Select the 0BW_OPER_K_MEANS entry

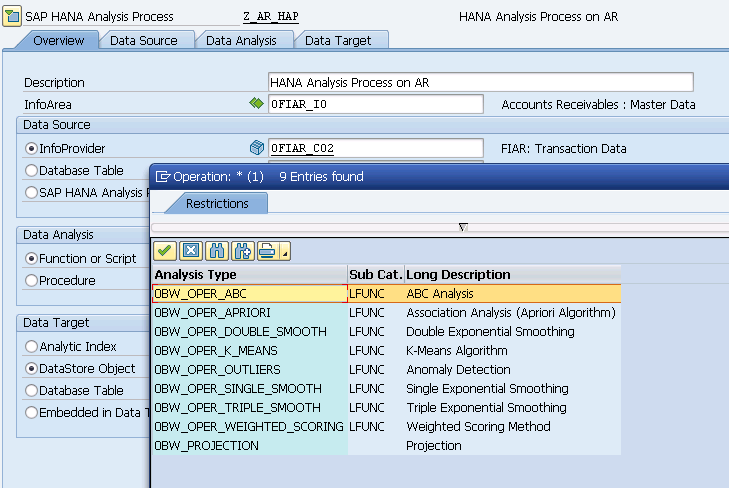click(x=250, y=351)
